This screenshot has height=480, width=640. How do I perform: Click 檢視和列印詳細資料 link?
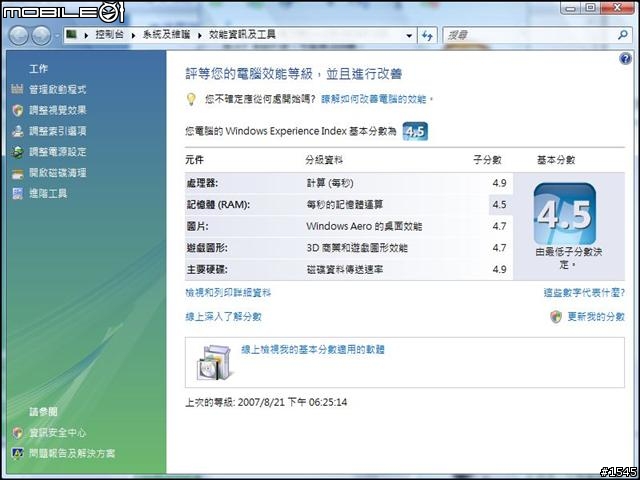click(228, 293)
